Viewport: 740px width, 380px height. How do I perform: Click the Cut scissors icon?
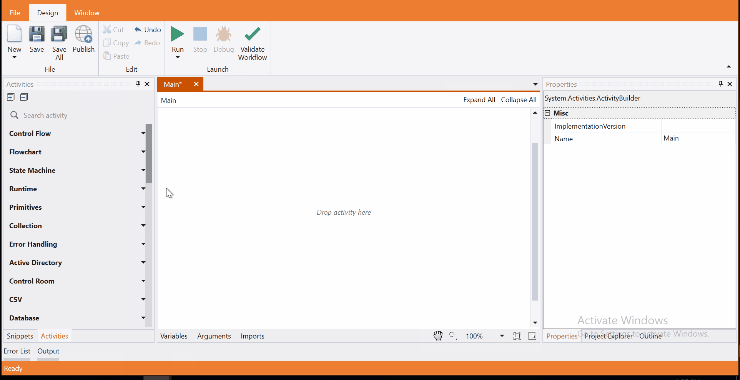tap(107, 29)
